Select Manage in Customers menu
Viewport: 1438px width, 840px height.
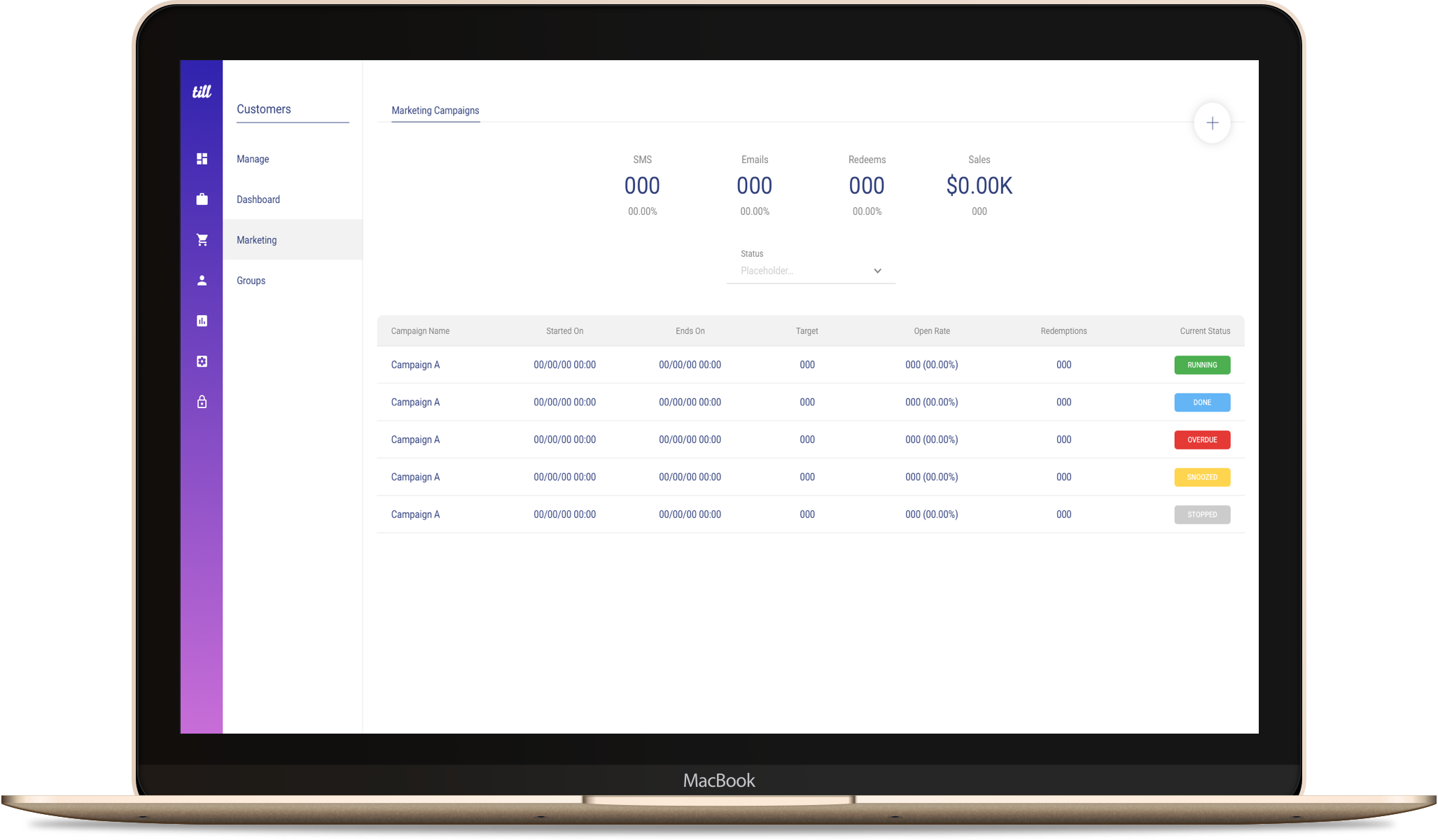tap(253, 159)
